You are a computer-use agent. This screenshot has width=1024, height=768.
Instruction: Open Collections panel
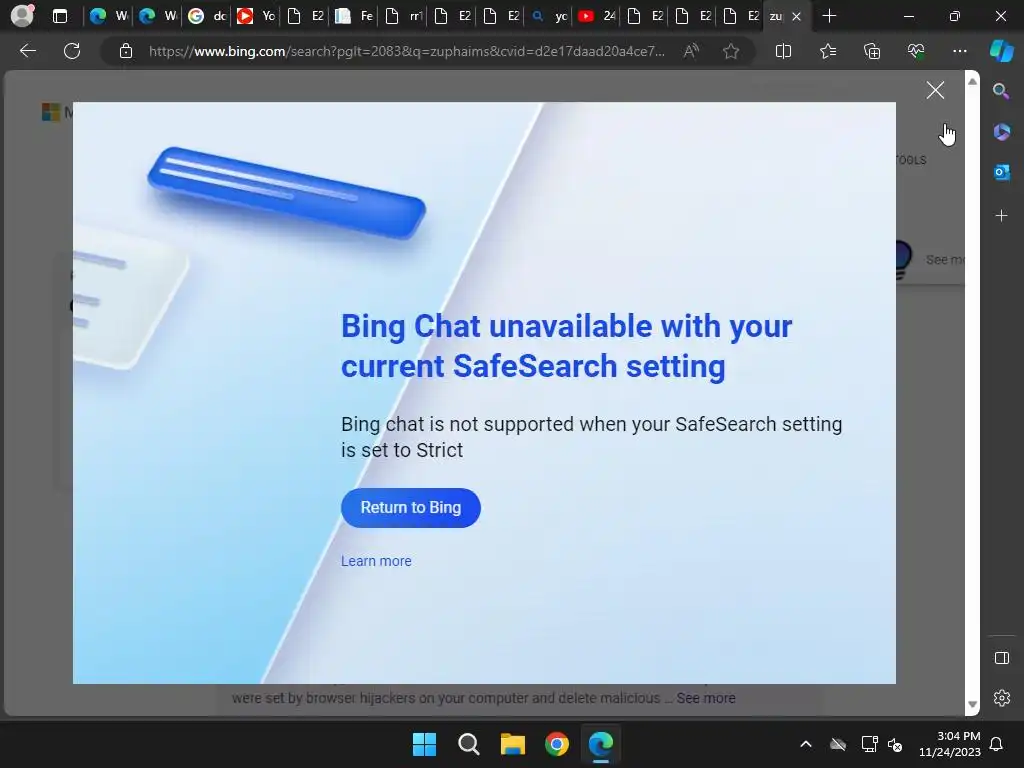(872, 51)
